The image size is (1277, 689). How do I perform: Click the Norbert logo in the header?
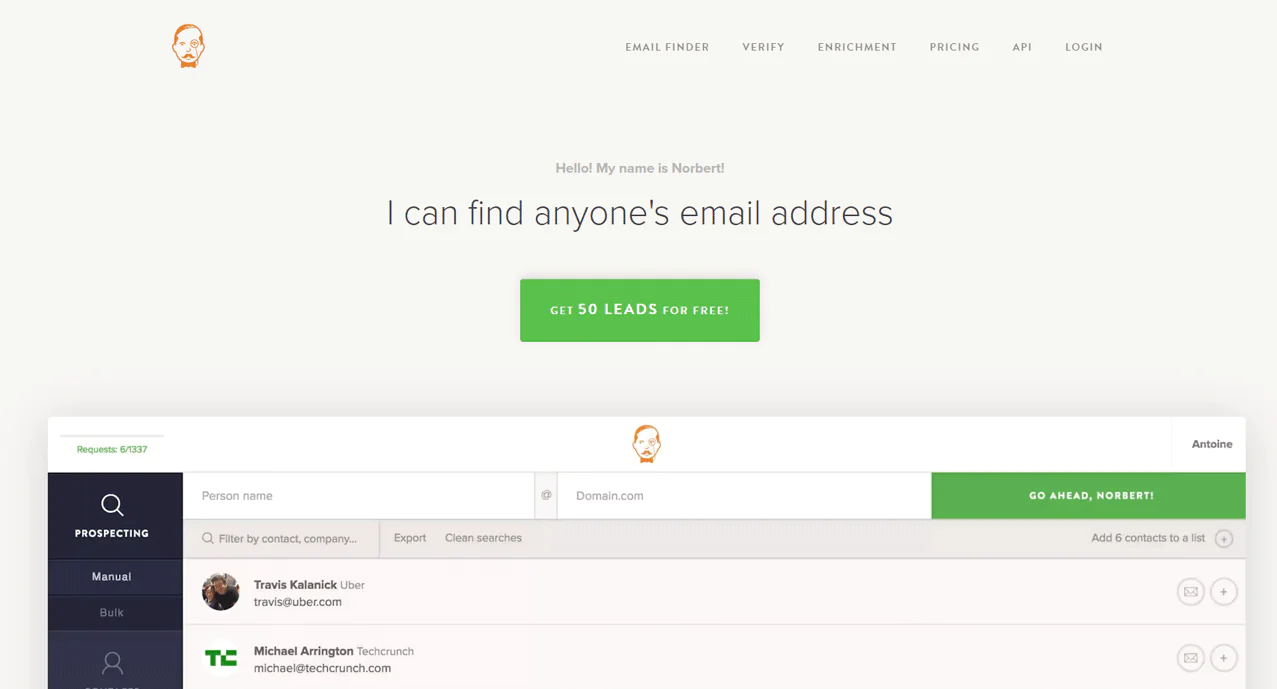coord(188,46)
